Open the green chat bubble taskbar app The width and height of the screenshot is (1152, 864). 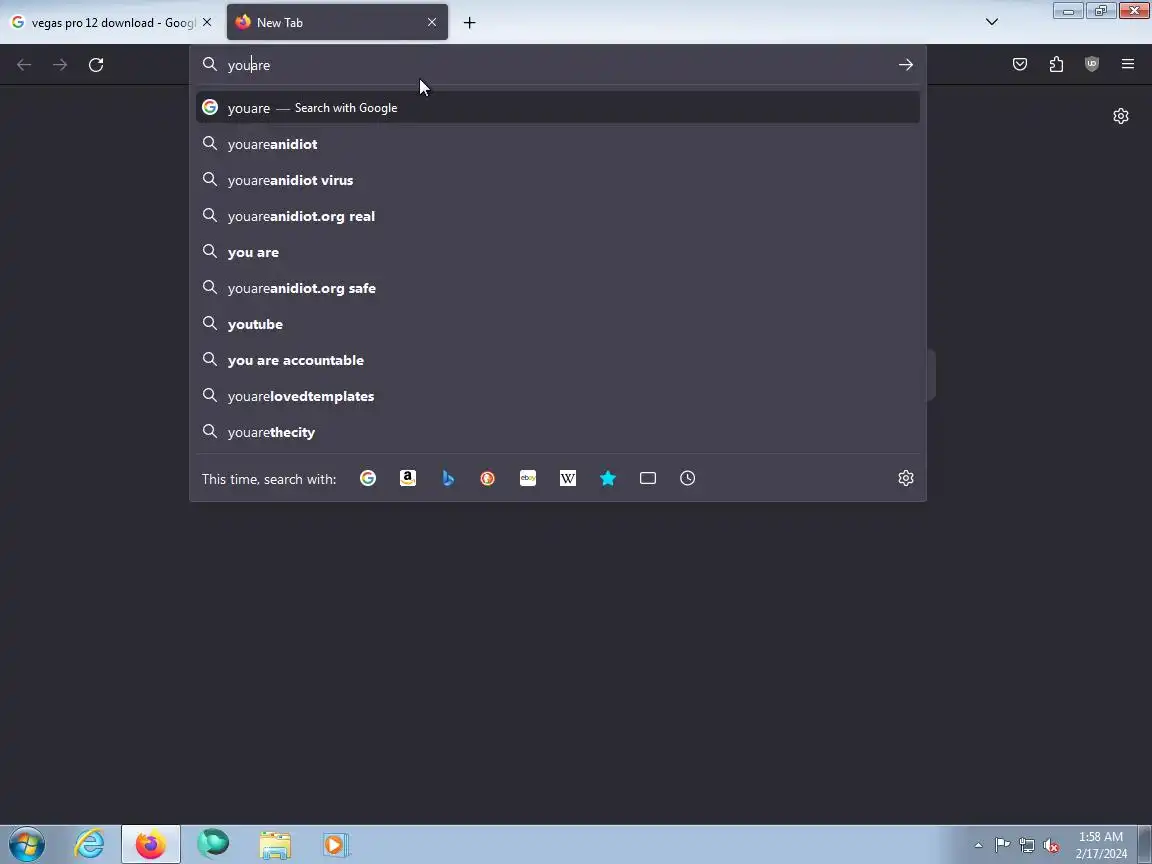pyautogui.click(x=213, y=845)
